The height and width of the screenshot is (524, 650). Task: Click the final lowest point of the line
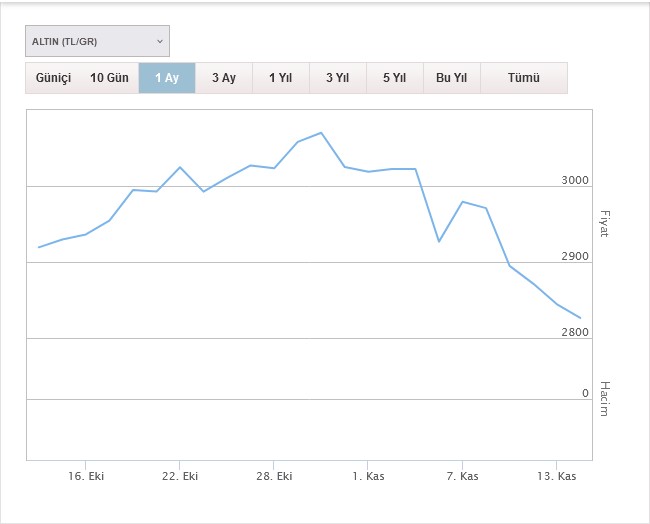point(580,318)
